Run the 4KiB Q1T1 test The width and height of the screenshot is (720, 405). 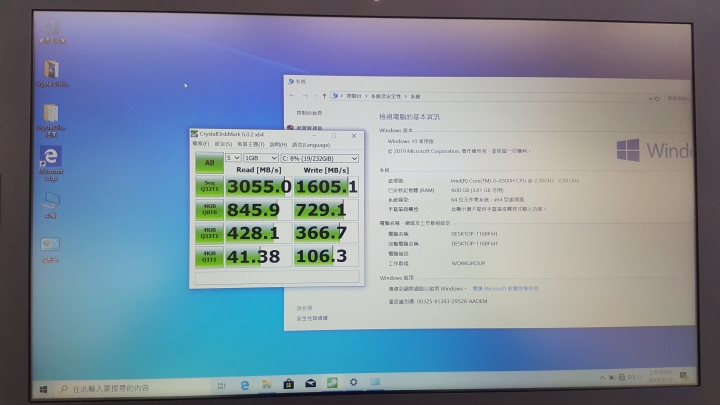coord(209,256)
